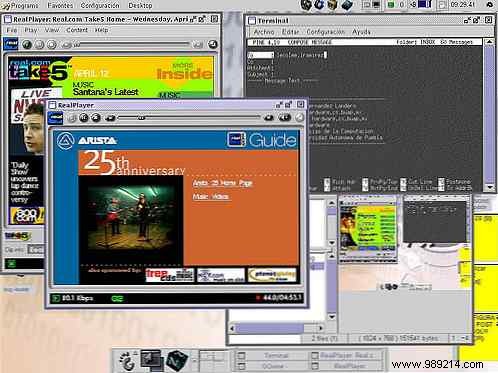Click the green status icon left of the Kbps readout
498x373 pixels.
coord(55,298)
